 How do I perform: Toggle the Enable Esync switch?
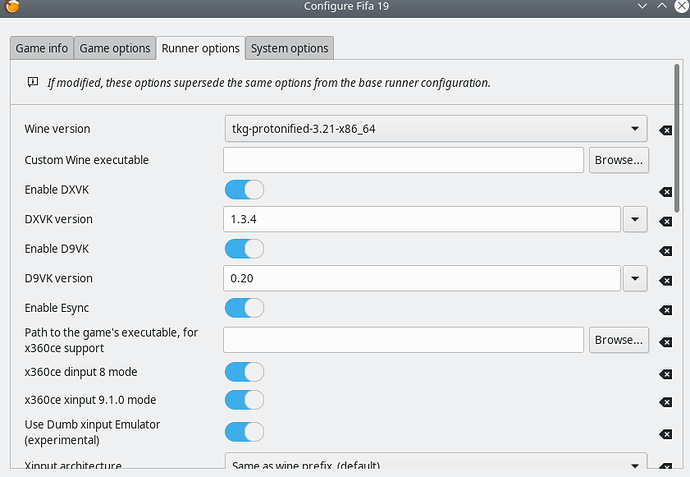click(244, 308)
